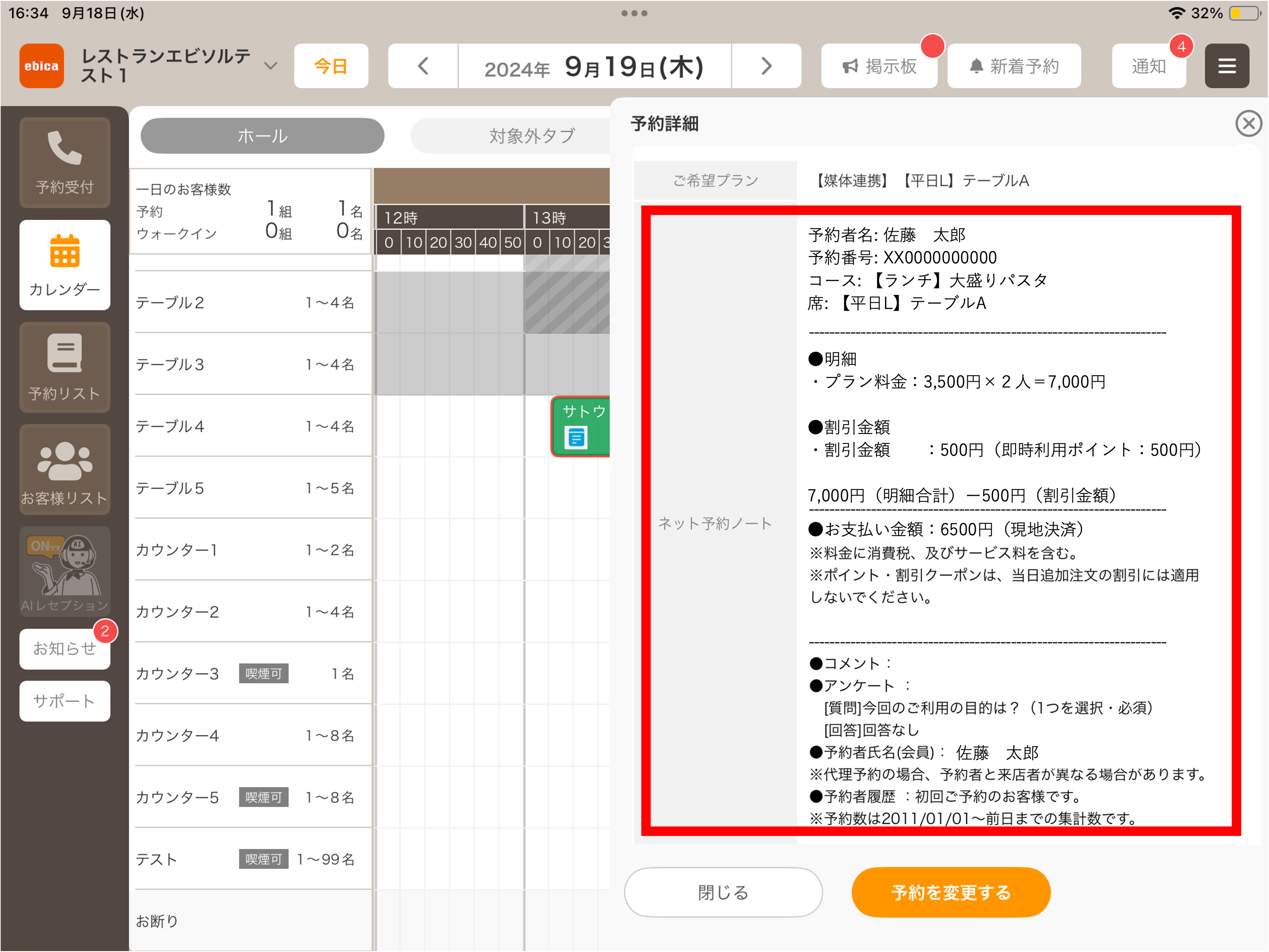Jump to 今日 today
The height and width of the screenshot is (952, 1269).
coord(331,66)
